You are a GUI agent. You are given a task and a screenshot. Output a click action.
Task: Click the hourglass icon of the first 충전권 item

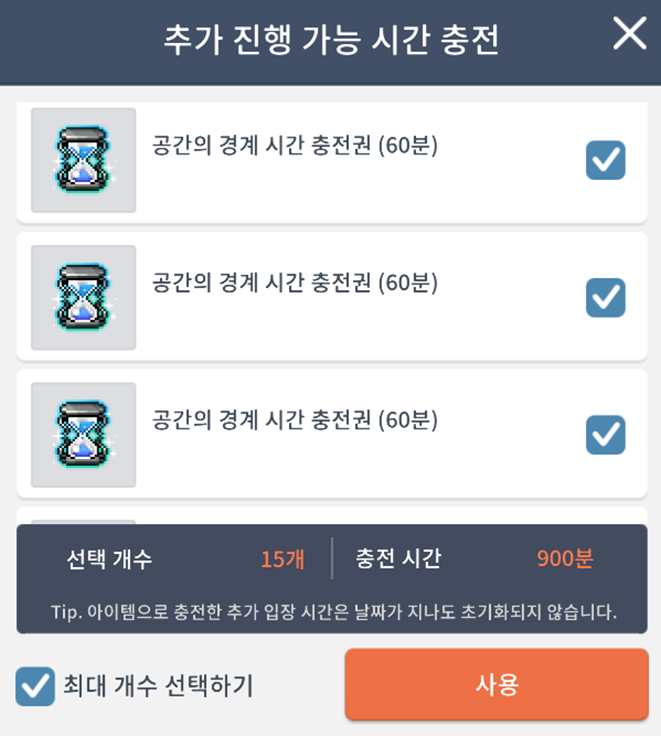(x=83, y=160)
